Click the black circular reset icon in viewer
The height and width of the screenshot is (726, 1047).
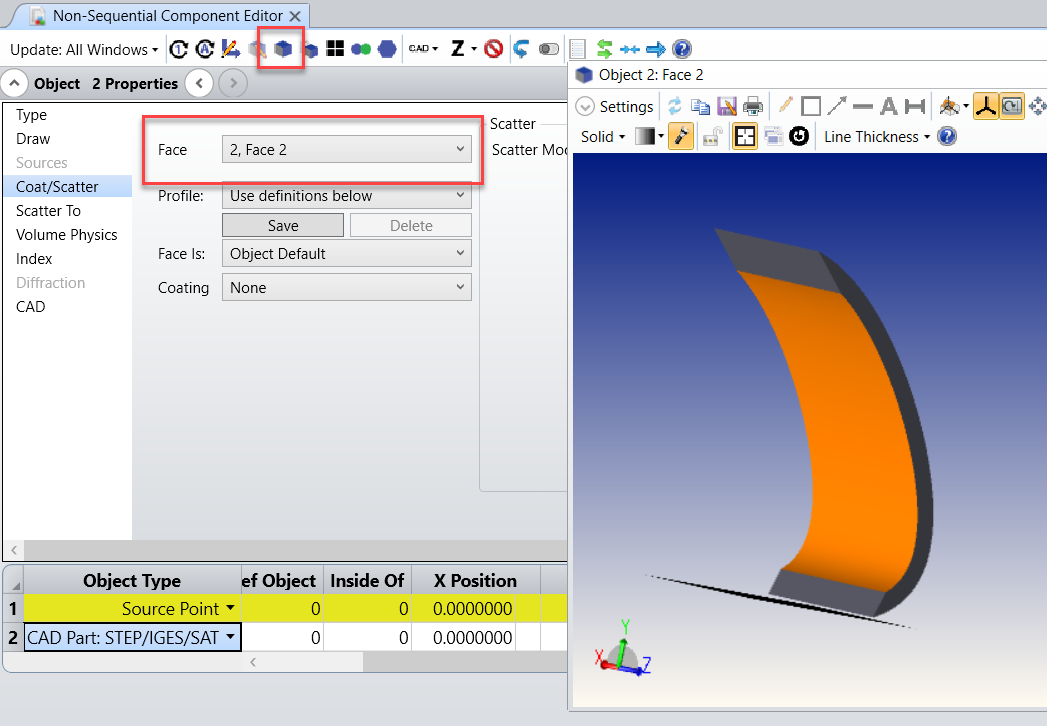pos(799,136)
